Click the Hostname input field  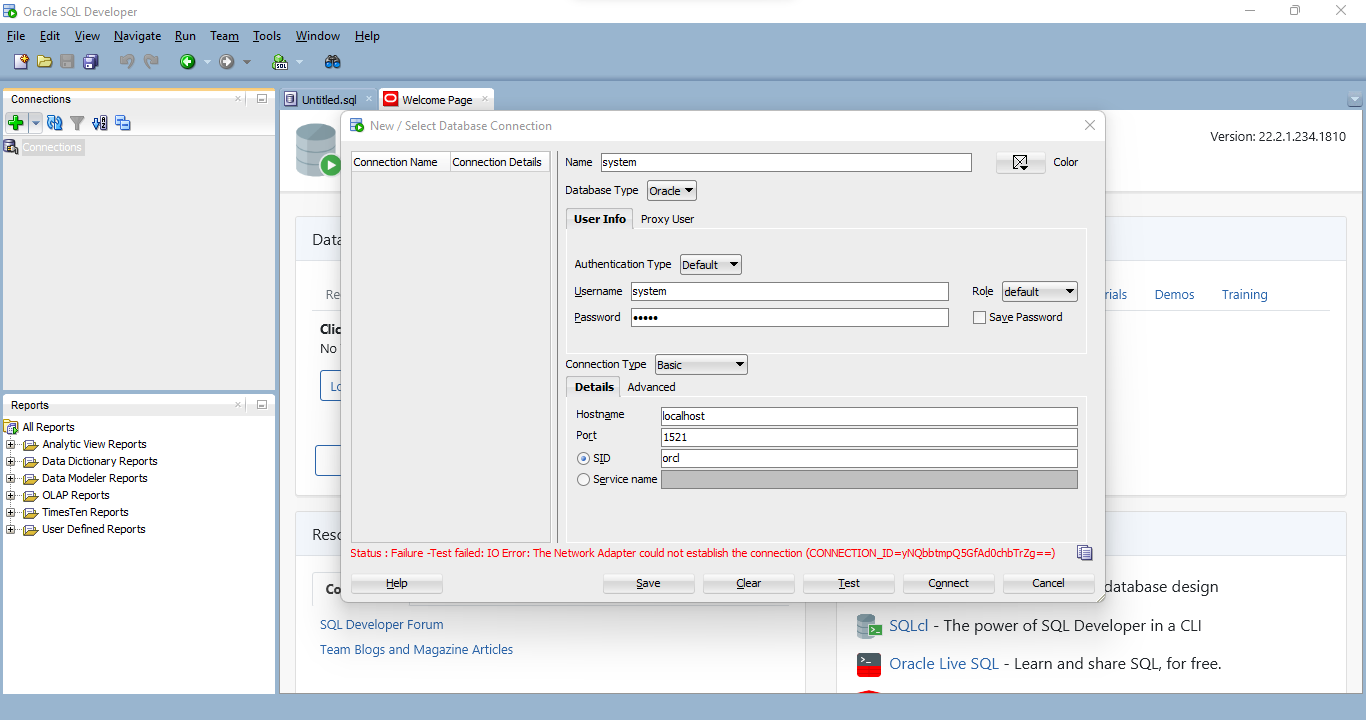(x=869, y=416)
